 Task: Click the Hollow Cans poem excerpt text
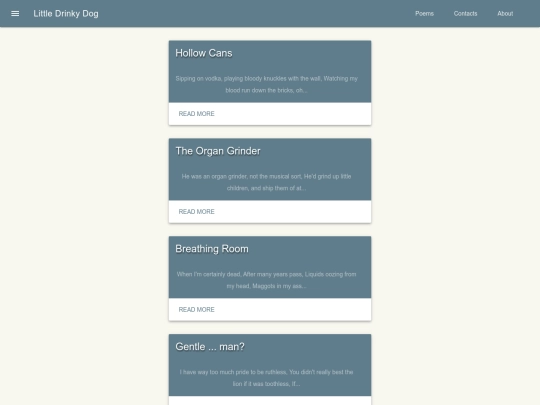coord(267,84)
